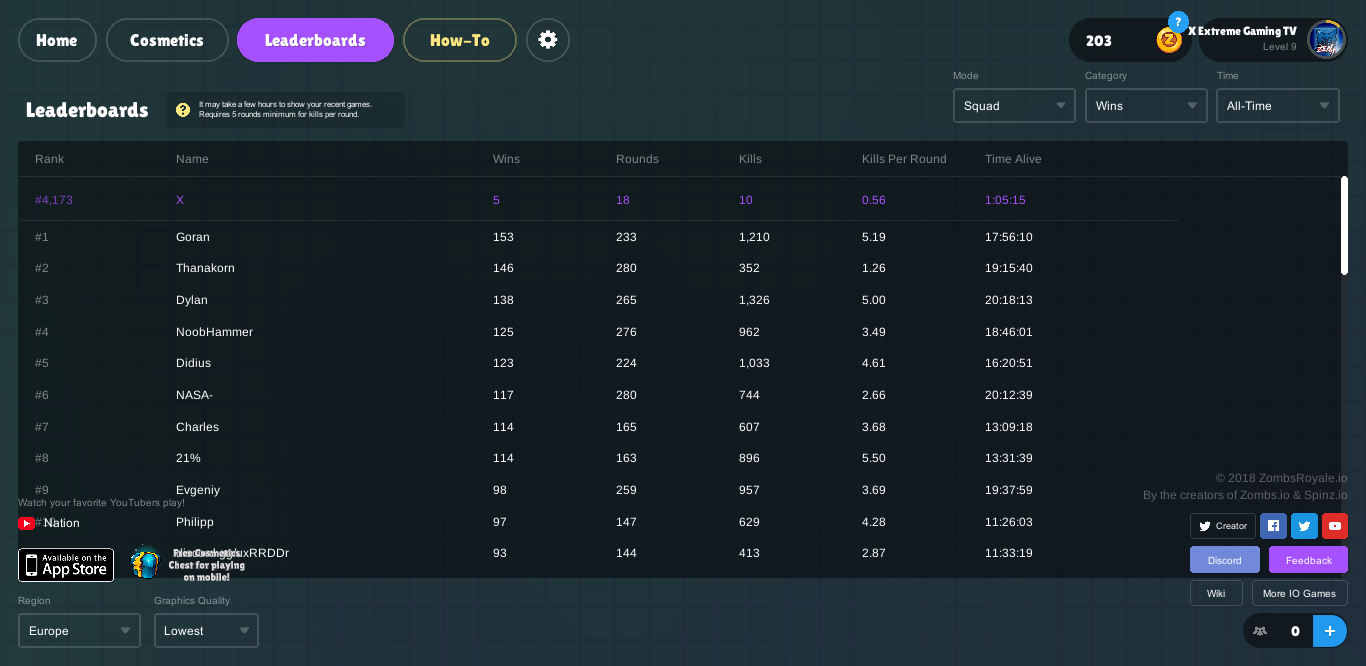Click the gold Z coin icon
The image size is (1366, 666).
1169,40
